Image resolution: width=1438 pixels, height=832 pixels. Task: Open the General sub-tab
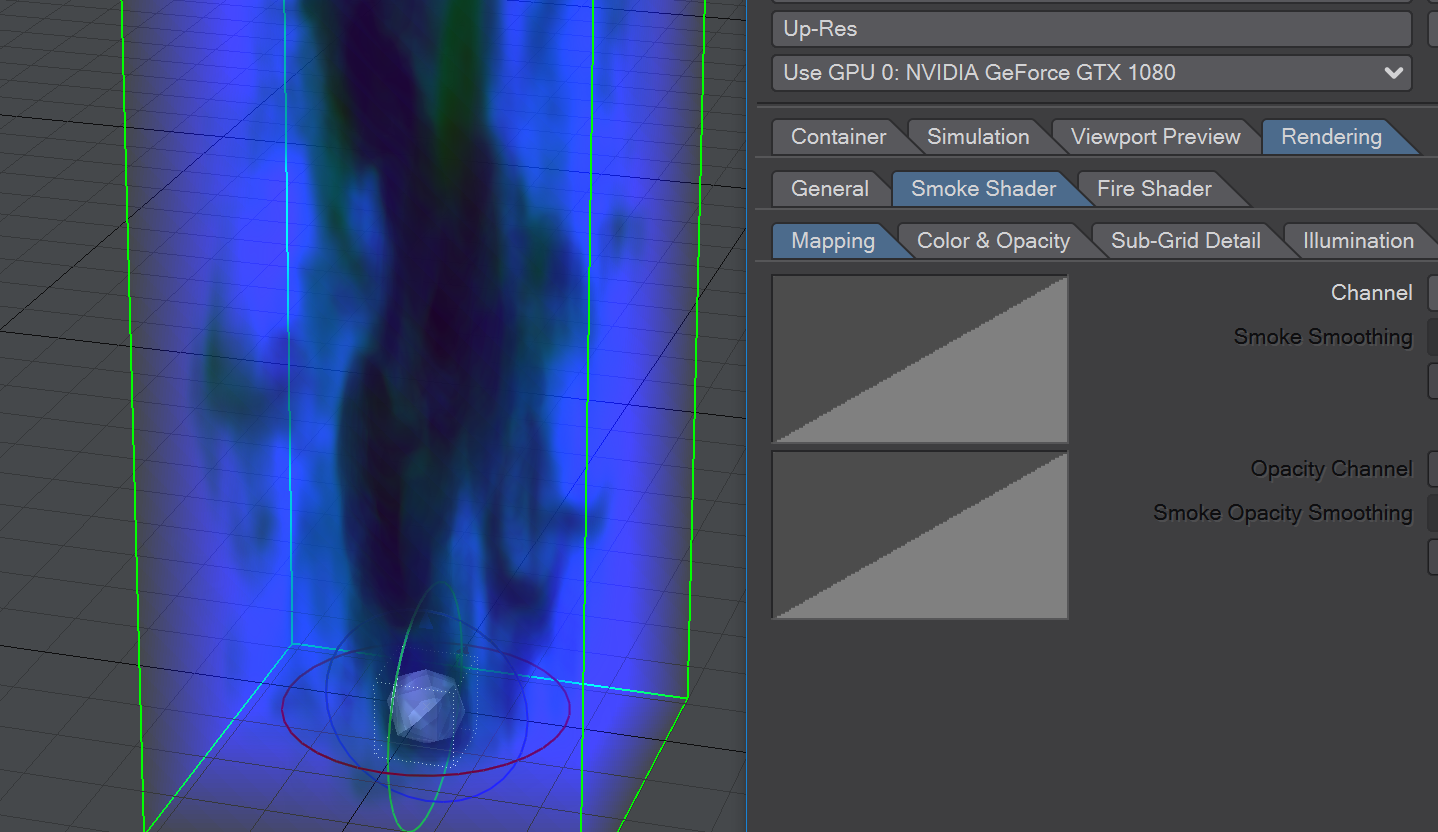tap(829, 189)
